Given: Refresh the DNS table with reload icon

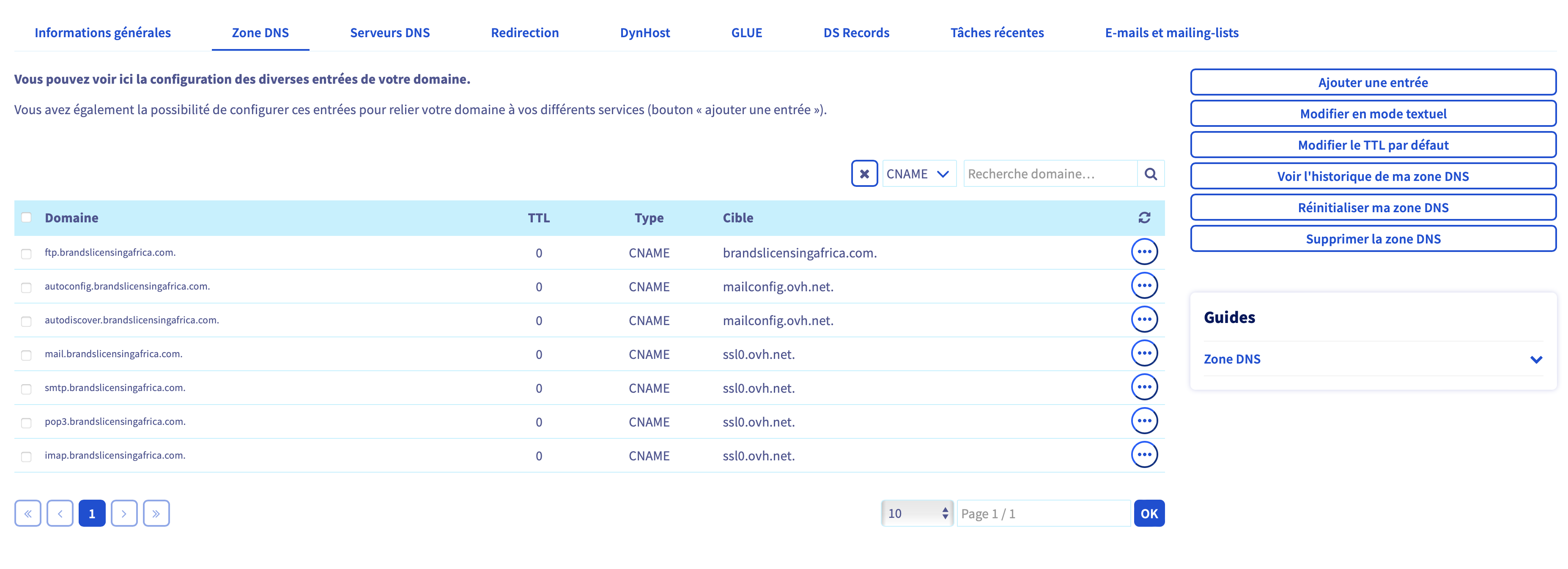Looking at the screenshot, I should (x=1144, y=218).
